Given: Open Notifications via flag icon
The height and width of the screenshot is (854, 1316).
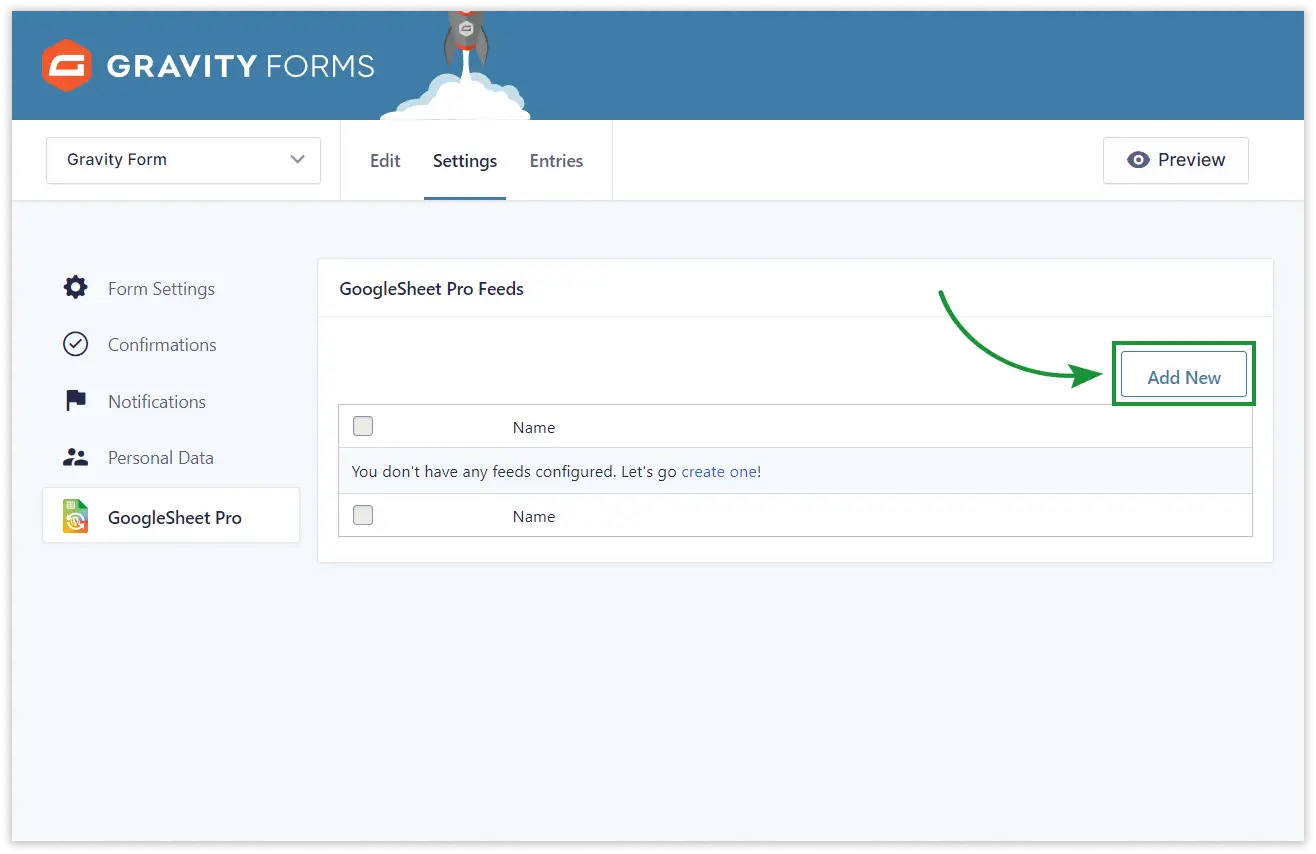Looking at the screenshot, I should 76,401.
